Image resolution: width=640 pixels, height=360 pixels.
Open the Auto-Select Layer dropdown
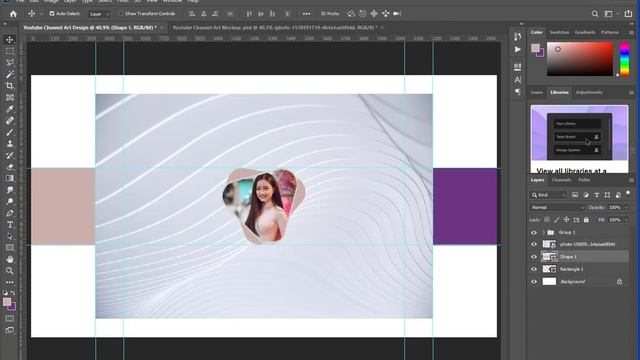pos(100,14)
